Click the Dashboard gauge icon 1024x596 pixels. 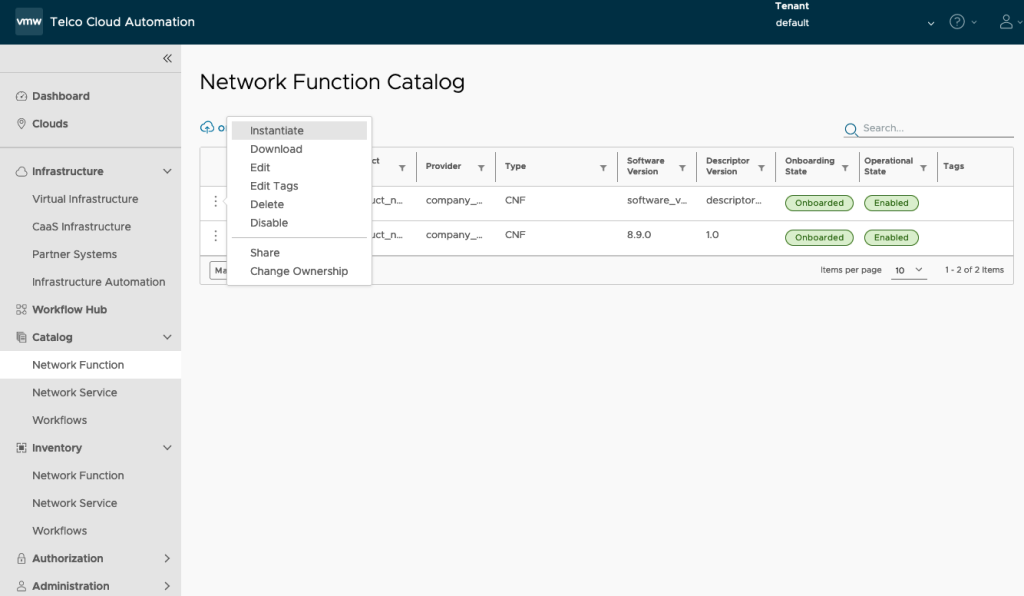pos(21,96)
